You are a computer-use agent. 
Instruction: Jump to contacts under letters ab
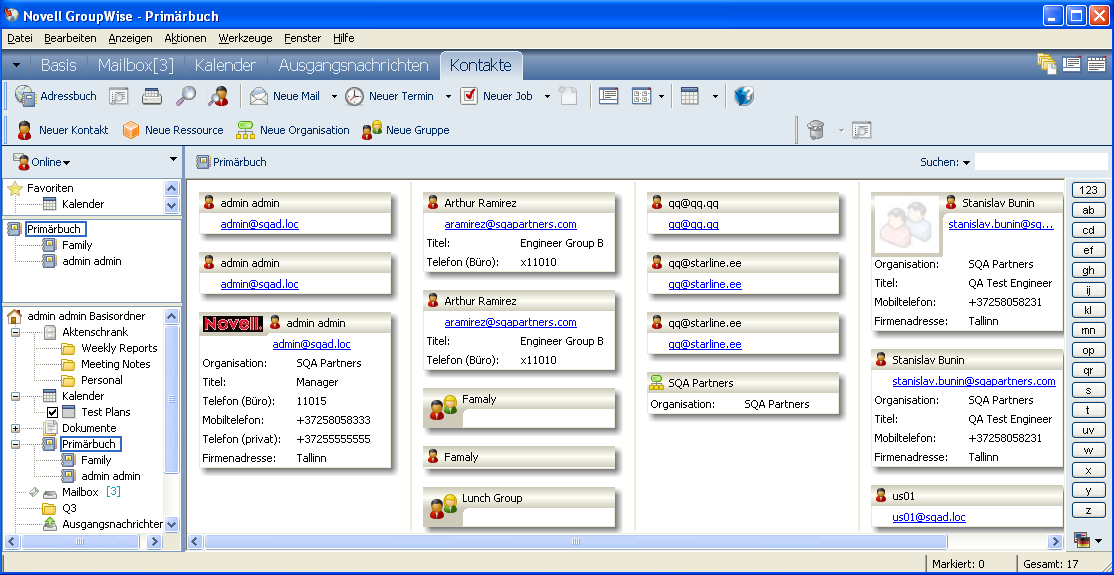(x=1088, y=210)
